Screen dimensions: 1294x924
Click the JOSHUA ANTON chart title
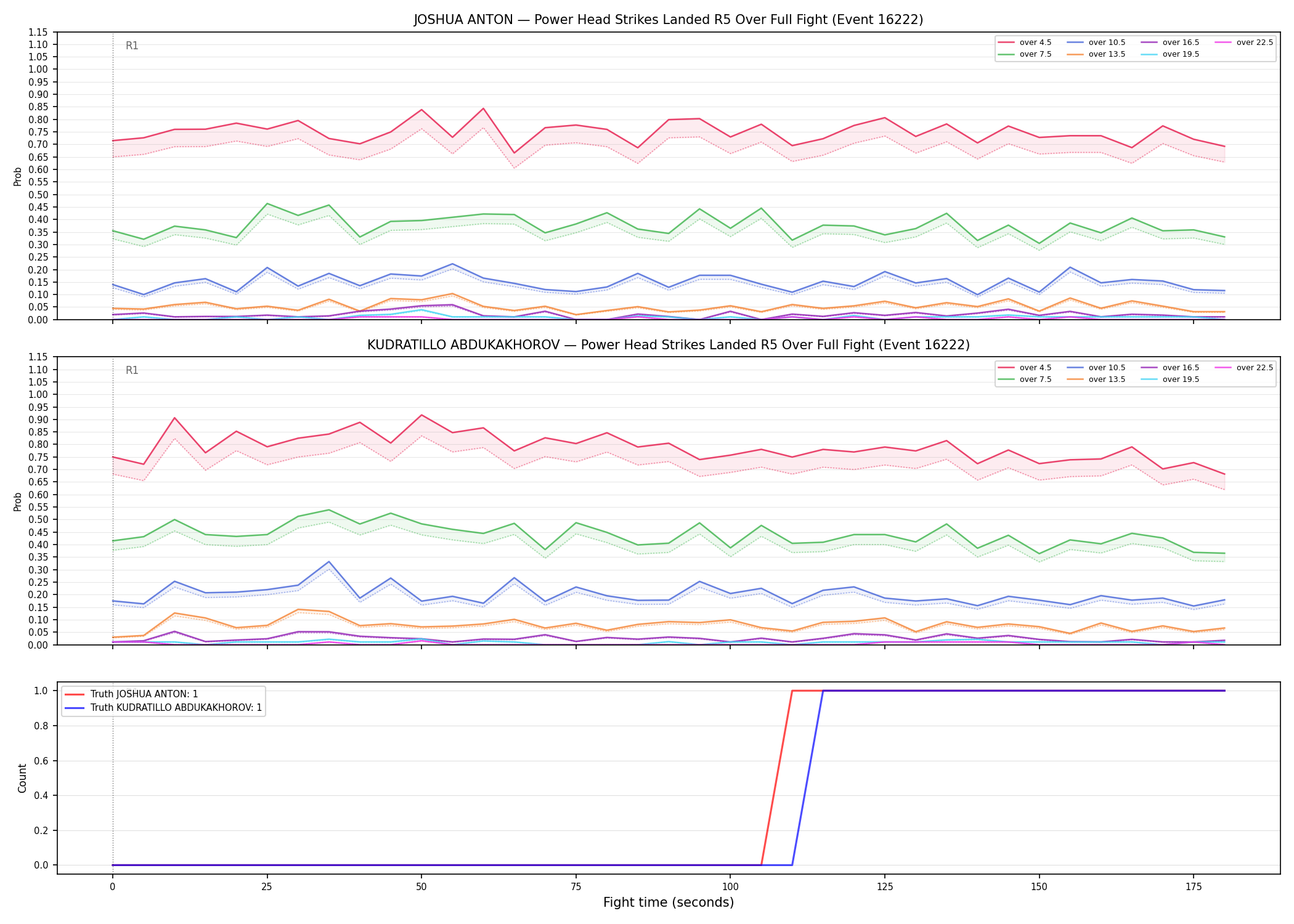tap(669, 20)
